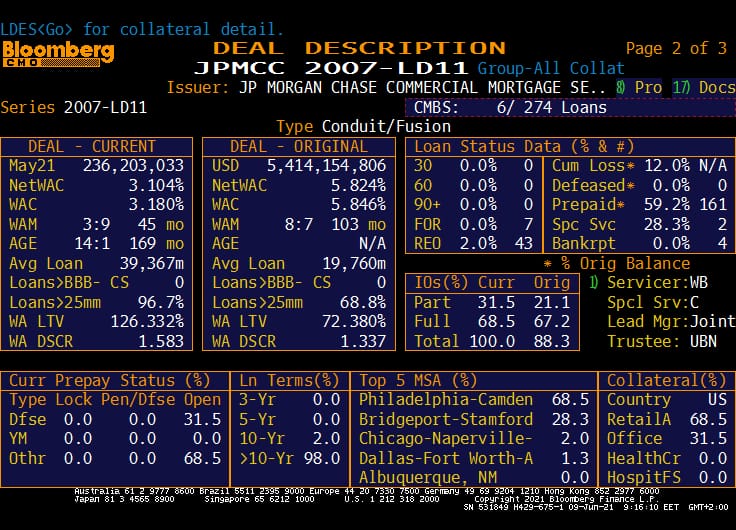
Task: Select the current AGE 169 mo value
Action: point(156,244)
